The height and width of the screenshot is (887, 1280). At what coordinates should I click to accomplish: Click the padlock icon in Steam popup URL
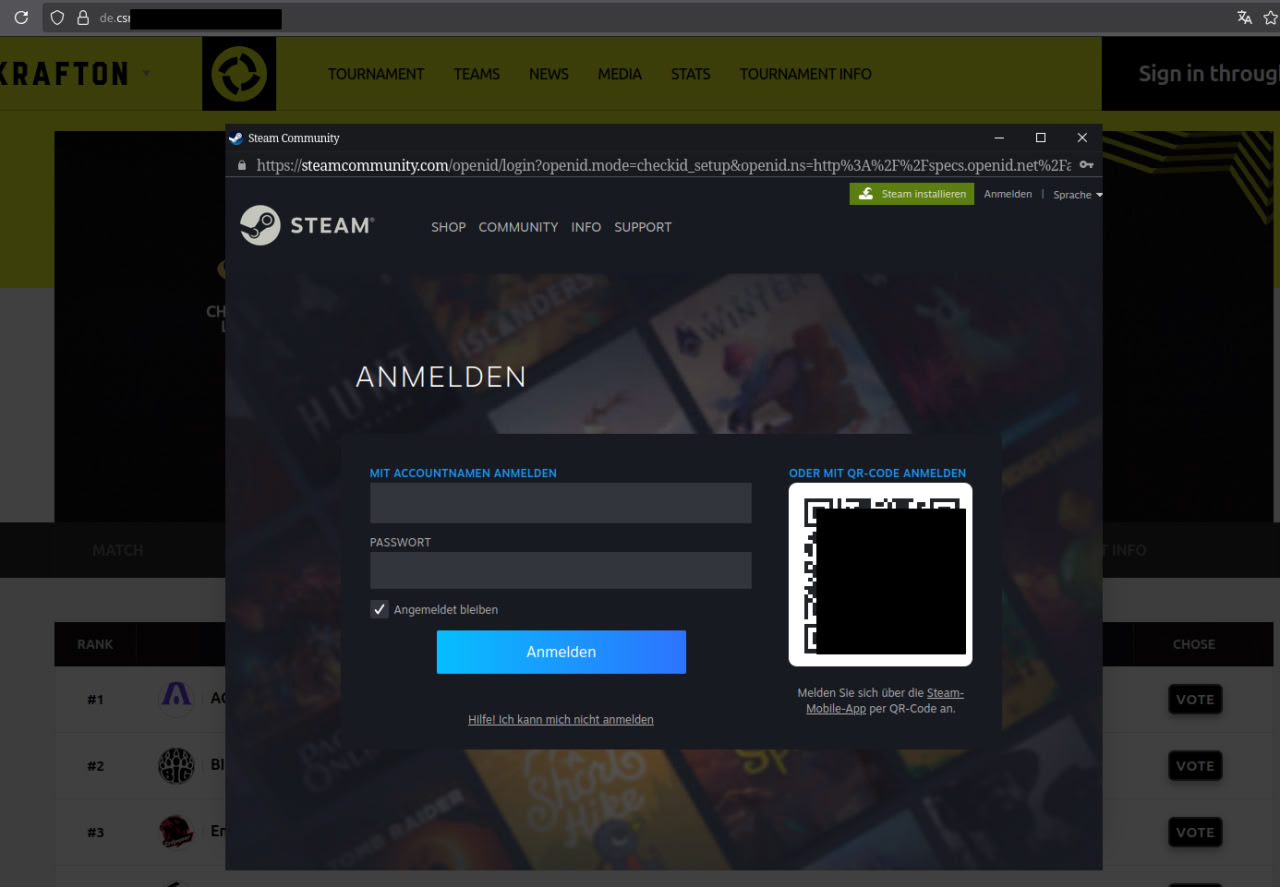[x=240, y=165]
